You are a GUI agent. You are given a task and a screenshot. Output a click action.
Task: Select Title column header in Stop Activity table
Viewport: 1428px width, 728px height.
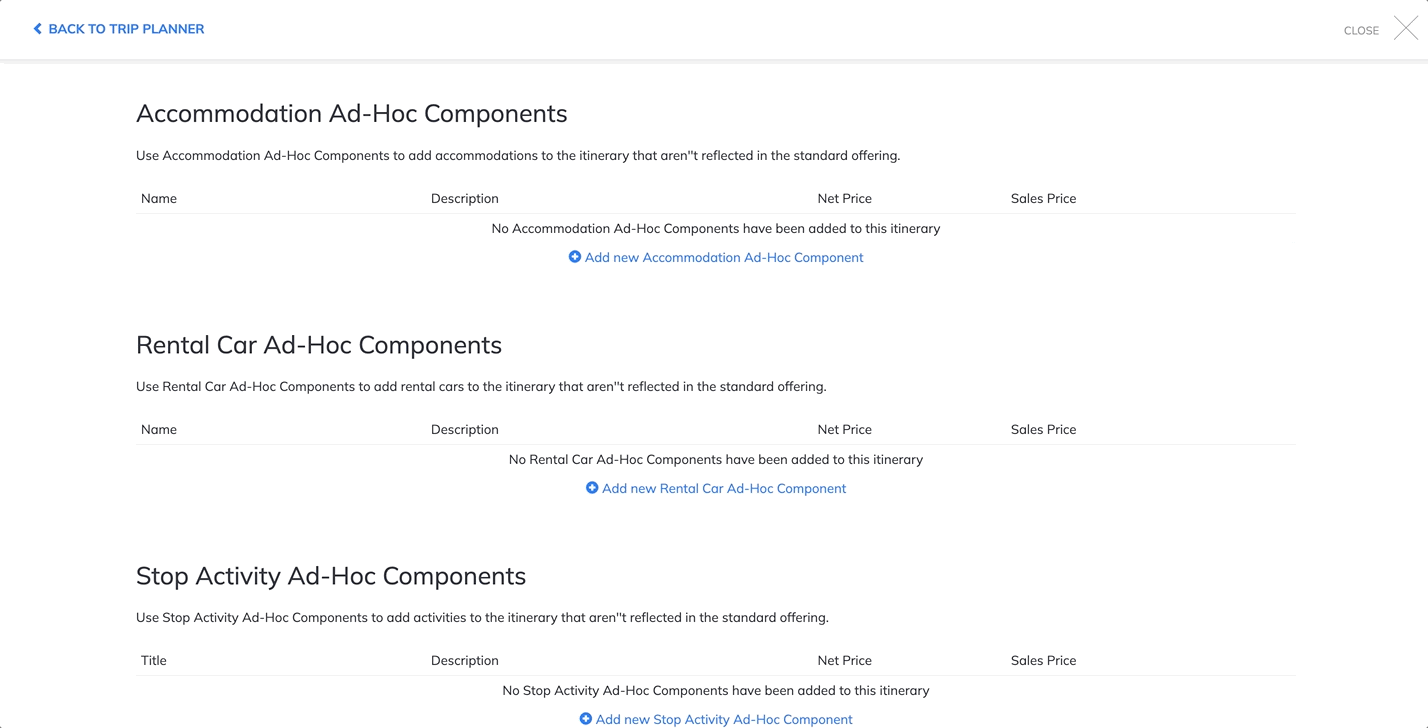[x=154, y=660]
